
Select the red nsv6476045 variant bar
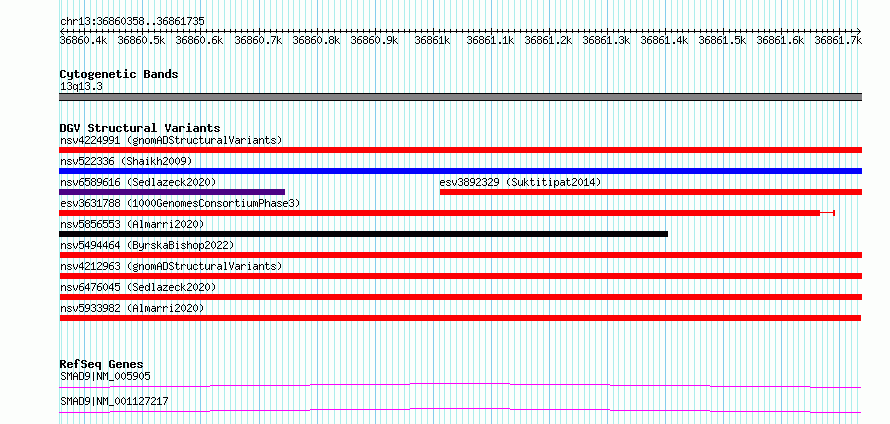[x=460, y=297]
